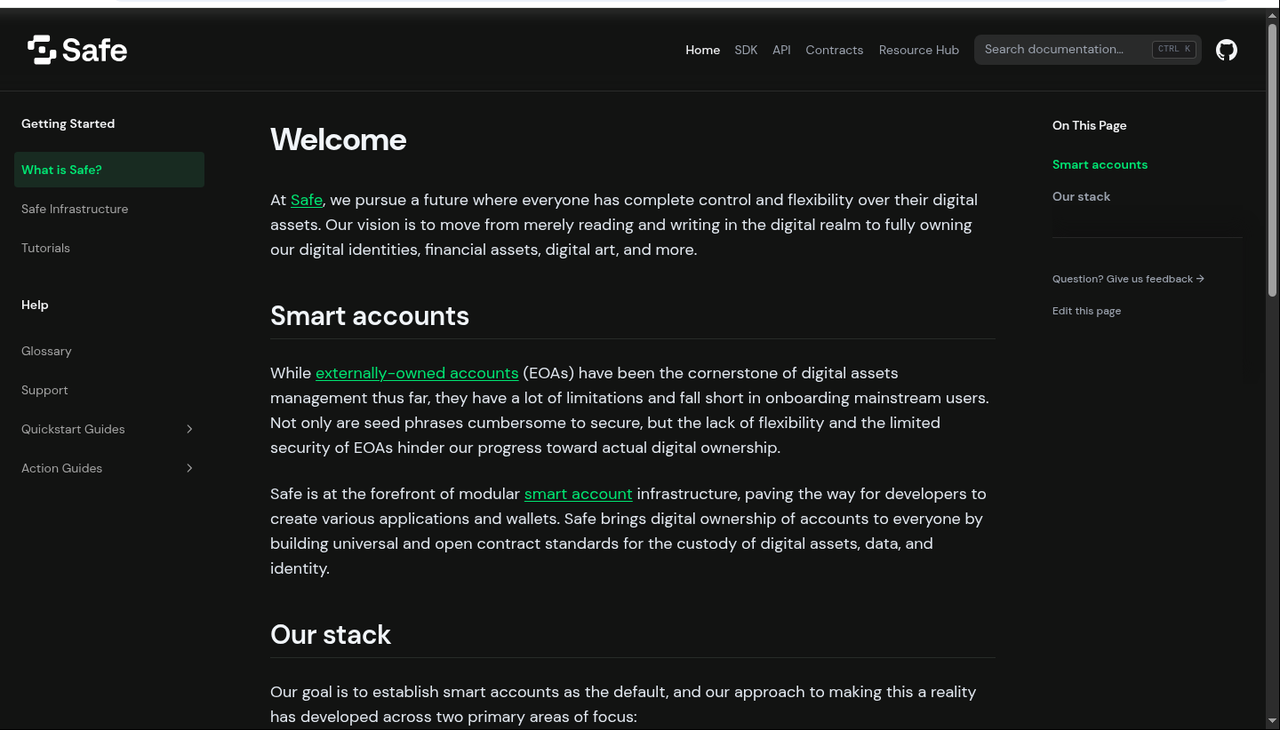Open the Contracts nav item

click(834, 50)
